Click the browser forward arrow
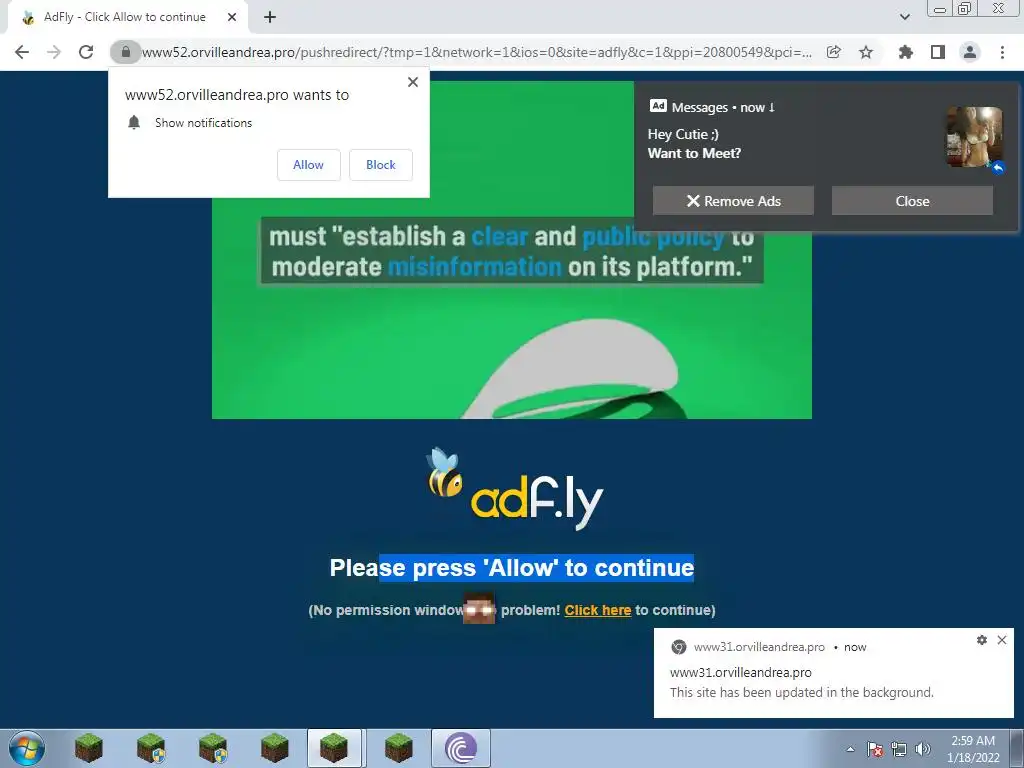Image resolution: width=1024 pixels, height=768 pixels. (54, 52)
